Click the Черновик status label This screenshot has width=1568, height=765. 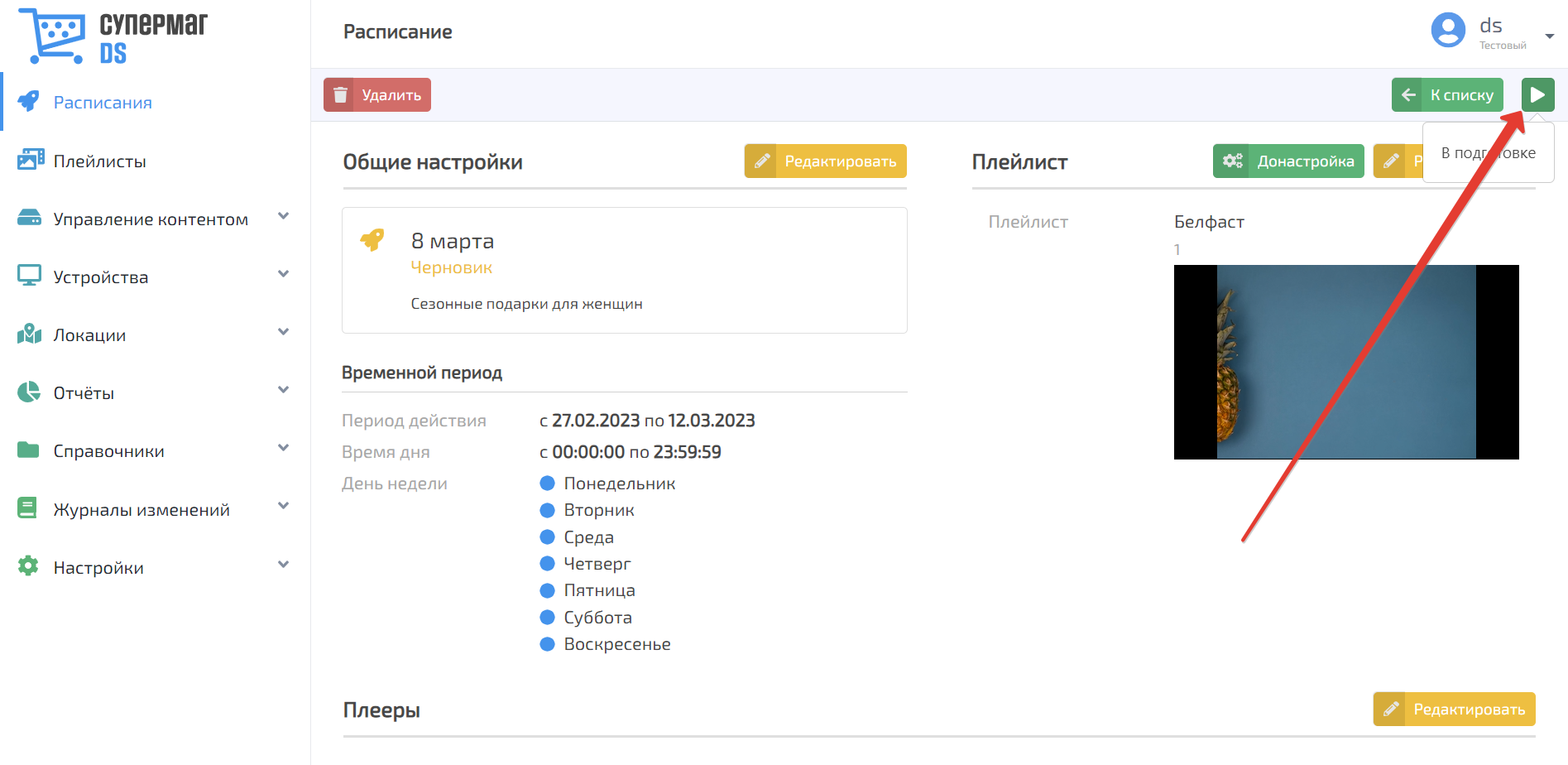(452, 267)
